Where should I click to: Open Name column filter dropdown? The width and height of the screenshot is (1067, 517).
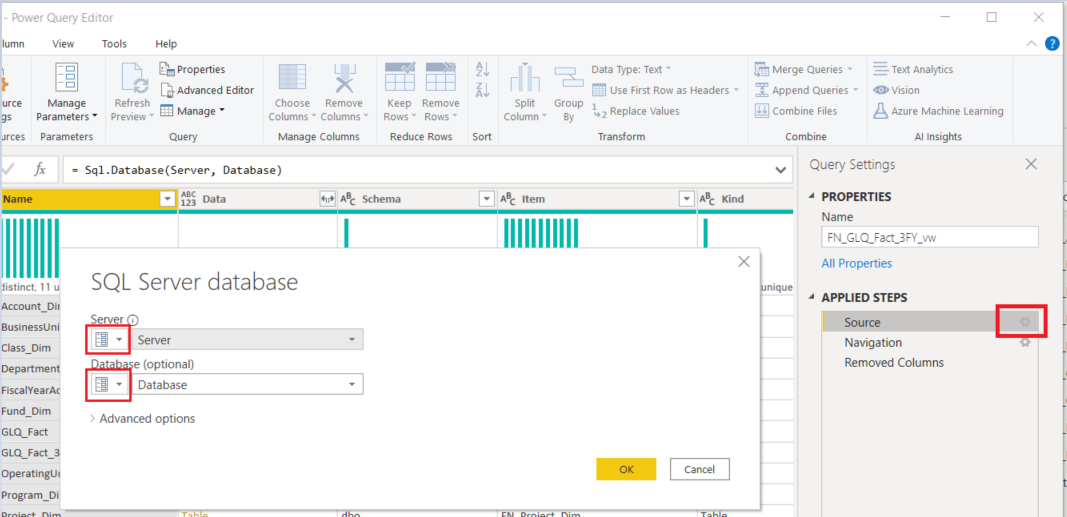pyautogui.click(x=167, y=199)
